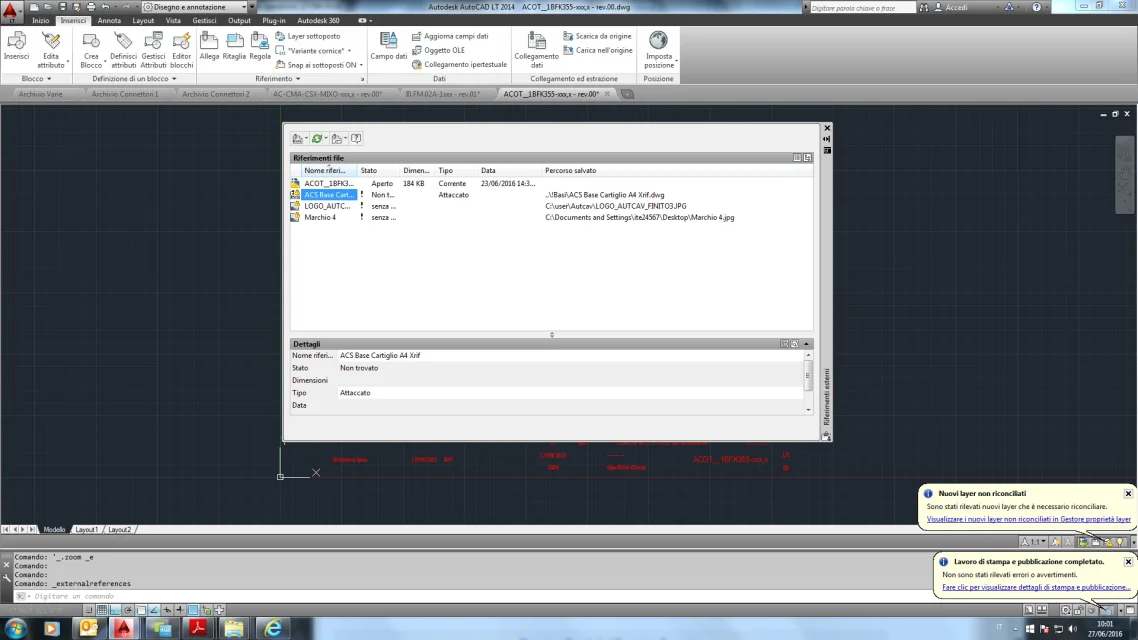Open Gestisci Attributi manager

[x=153, y=50]
